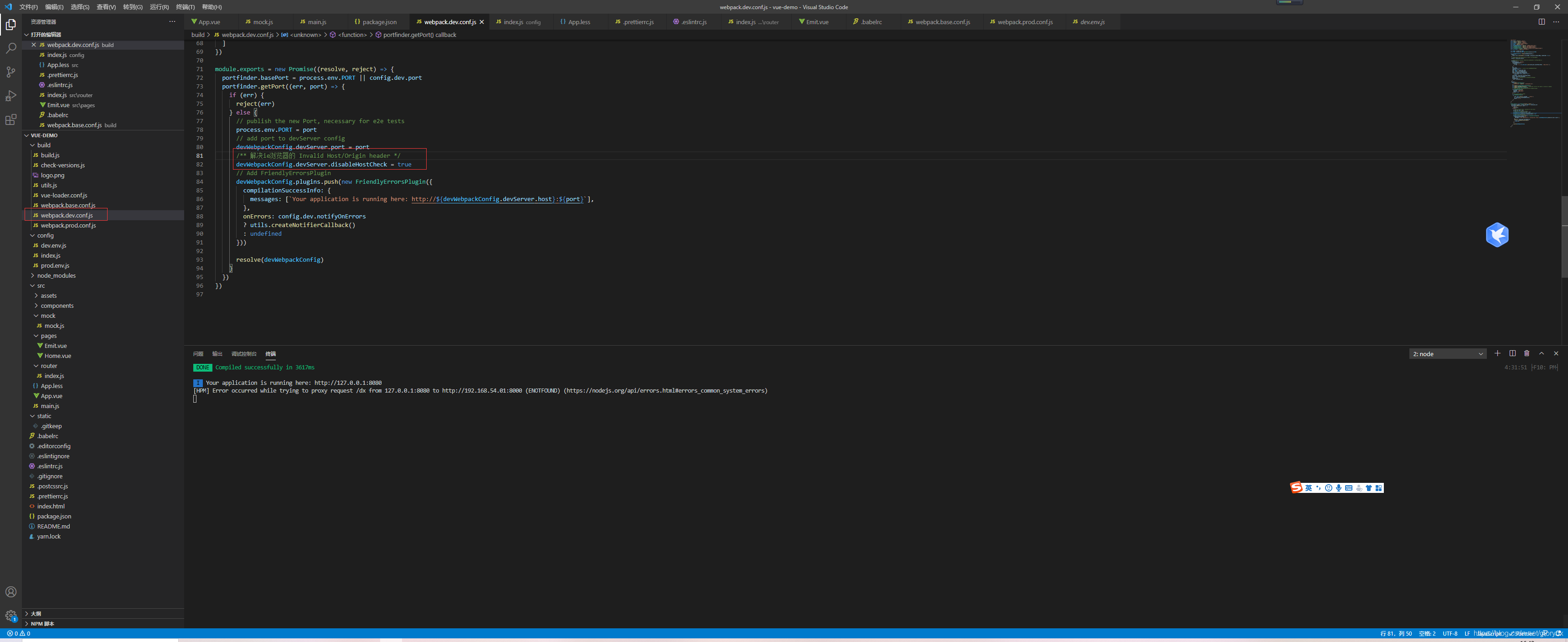The height and width of the screenshot is (642, 1568).
Task: Maximize the terminal panel with up chevron
Action: click(x=1541, y=353)
